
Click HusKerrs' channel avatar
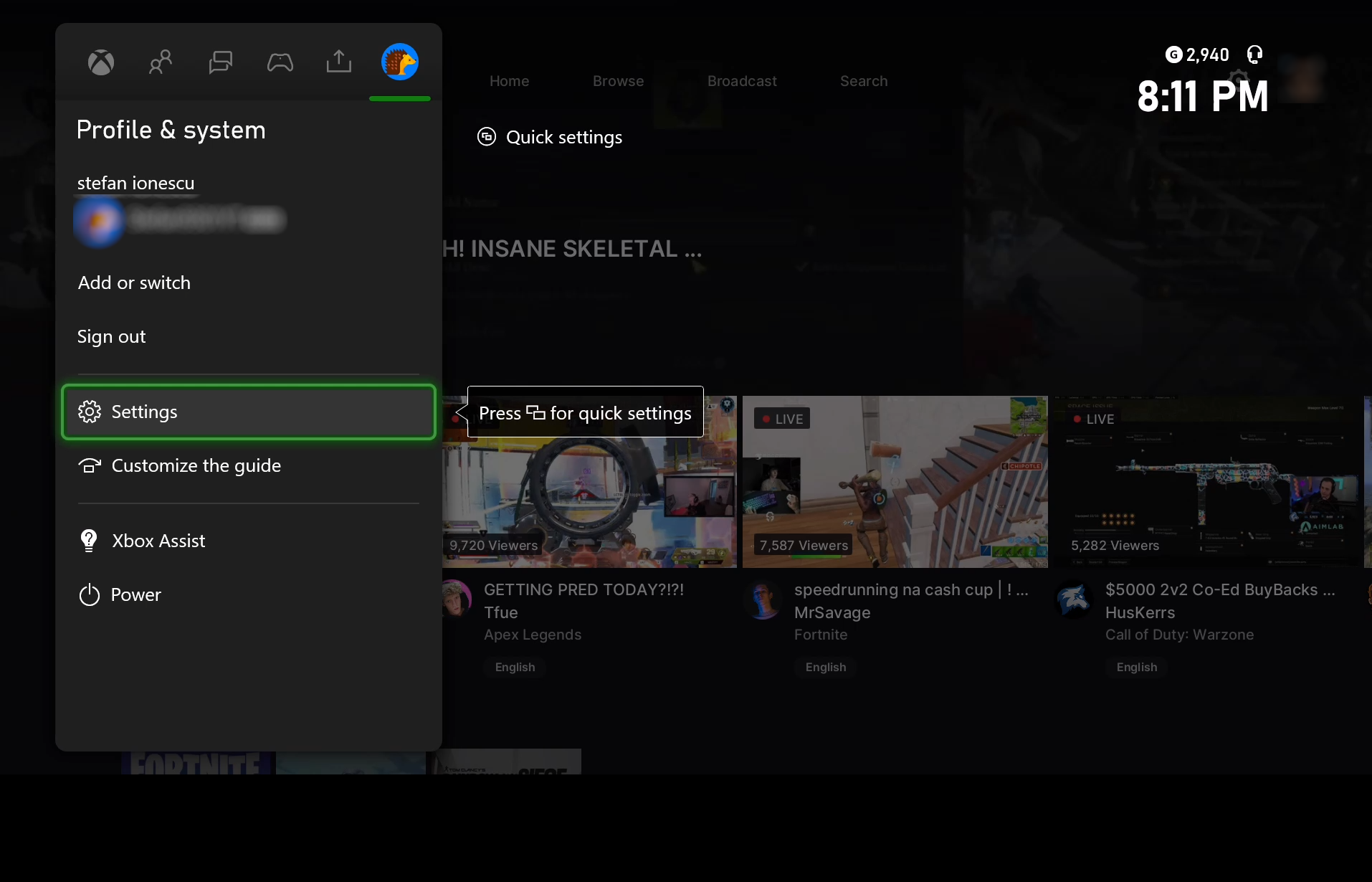click(1074, 599)
